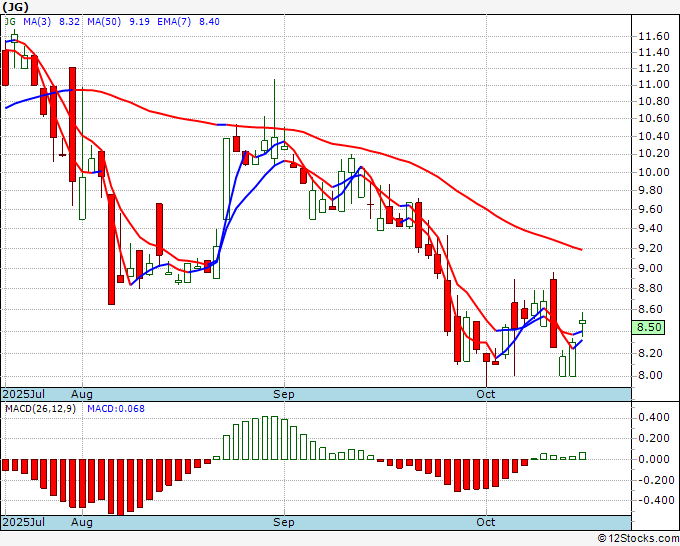Click the 0.400 MACD axis label
This screenshot has width=680, height=546.
tap(654, 418)
